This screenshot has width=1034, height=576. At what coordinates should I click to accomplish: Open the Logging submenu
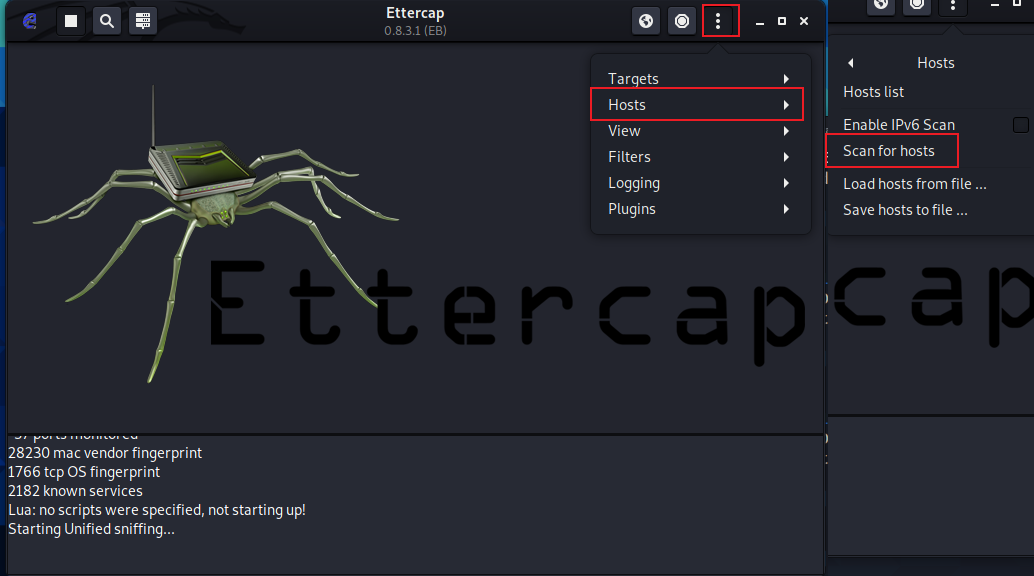(700, 183)
